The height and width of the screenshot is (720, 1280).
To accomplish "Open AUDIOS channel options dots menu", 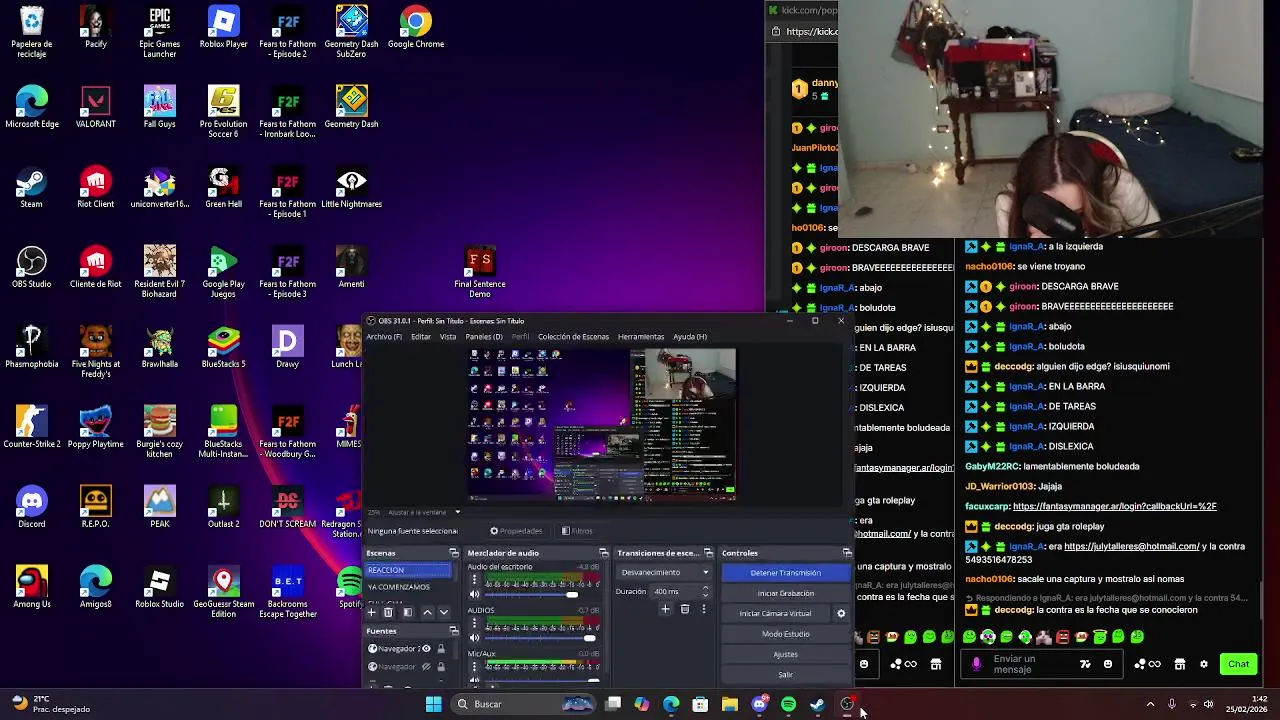I will [475, 624].
